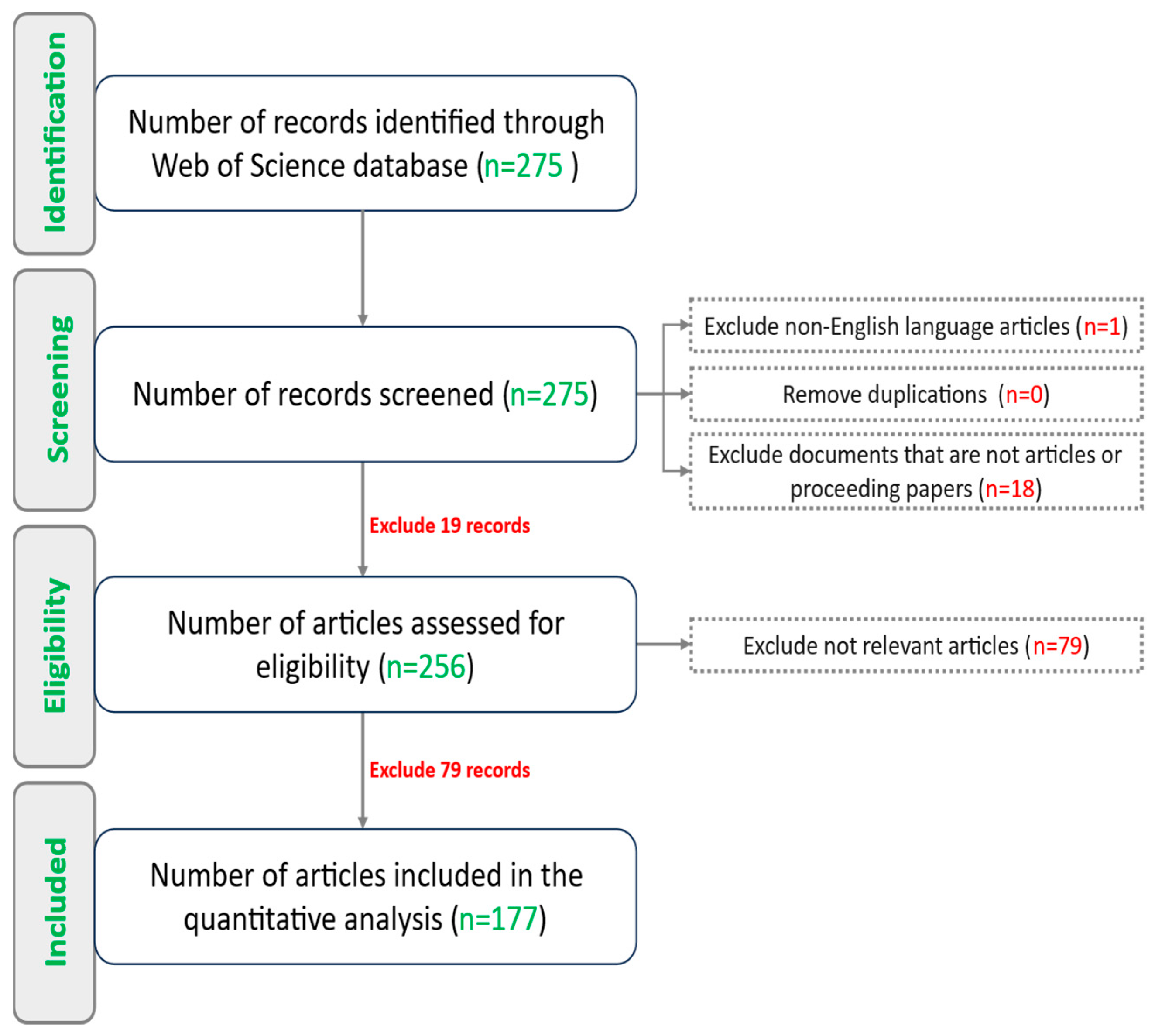Click the 'articles assessed for eligibility' box
This screenshot has width=1155, height=1036.
click(366, 644)
